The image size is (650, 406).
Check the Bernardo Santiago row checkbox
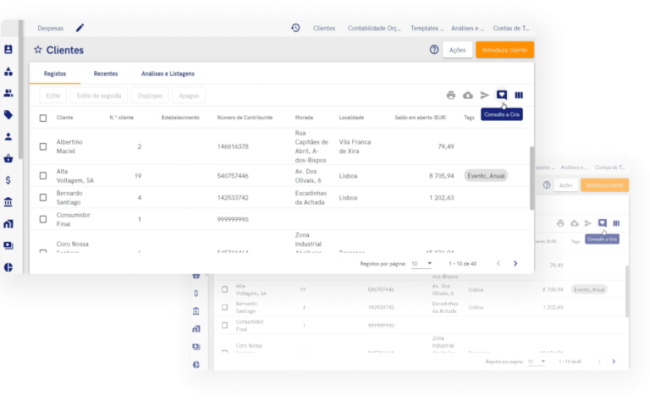[x=43, y=197]
